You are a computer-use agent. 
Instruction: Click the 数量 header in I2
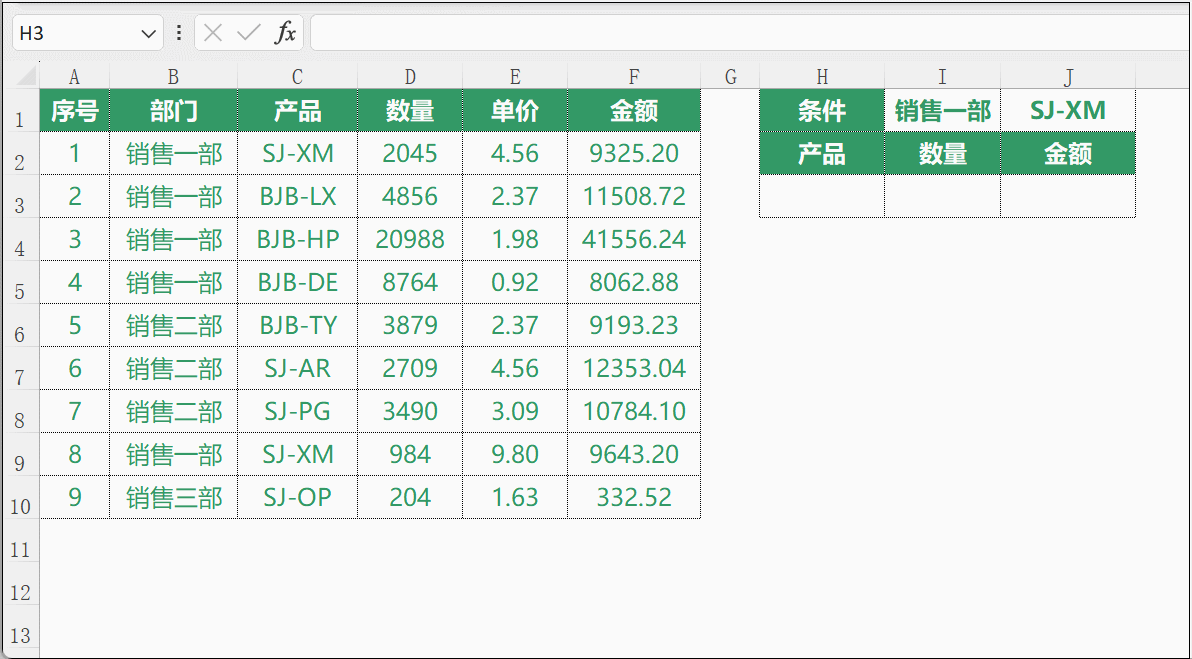pyautogui.click(x=942, y=154)
